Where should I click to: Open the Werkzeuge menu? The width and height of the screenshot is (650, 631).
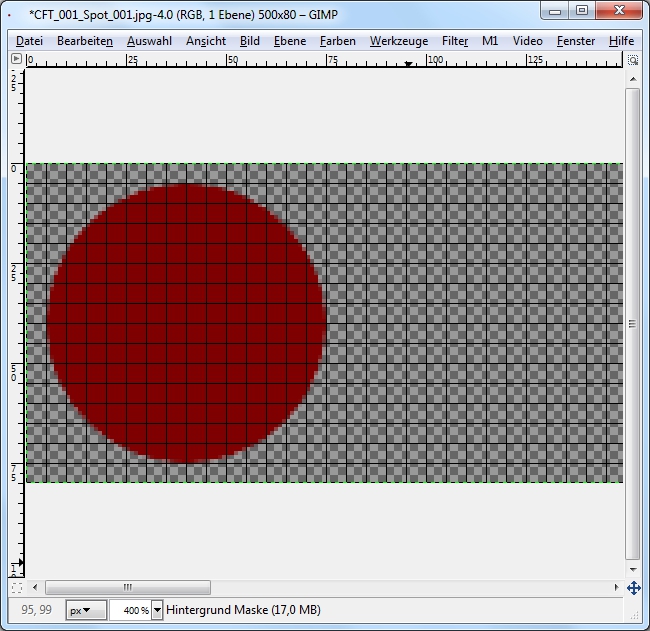click(x=399, y=41)
